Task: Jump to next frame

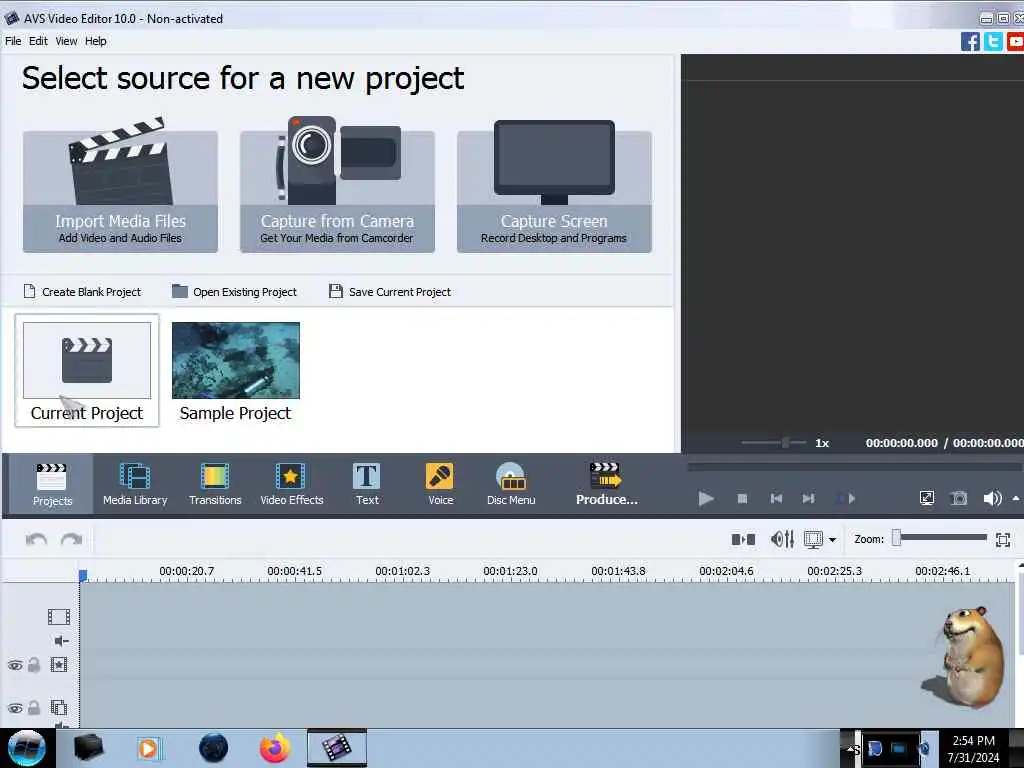Action: (808, 499)
